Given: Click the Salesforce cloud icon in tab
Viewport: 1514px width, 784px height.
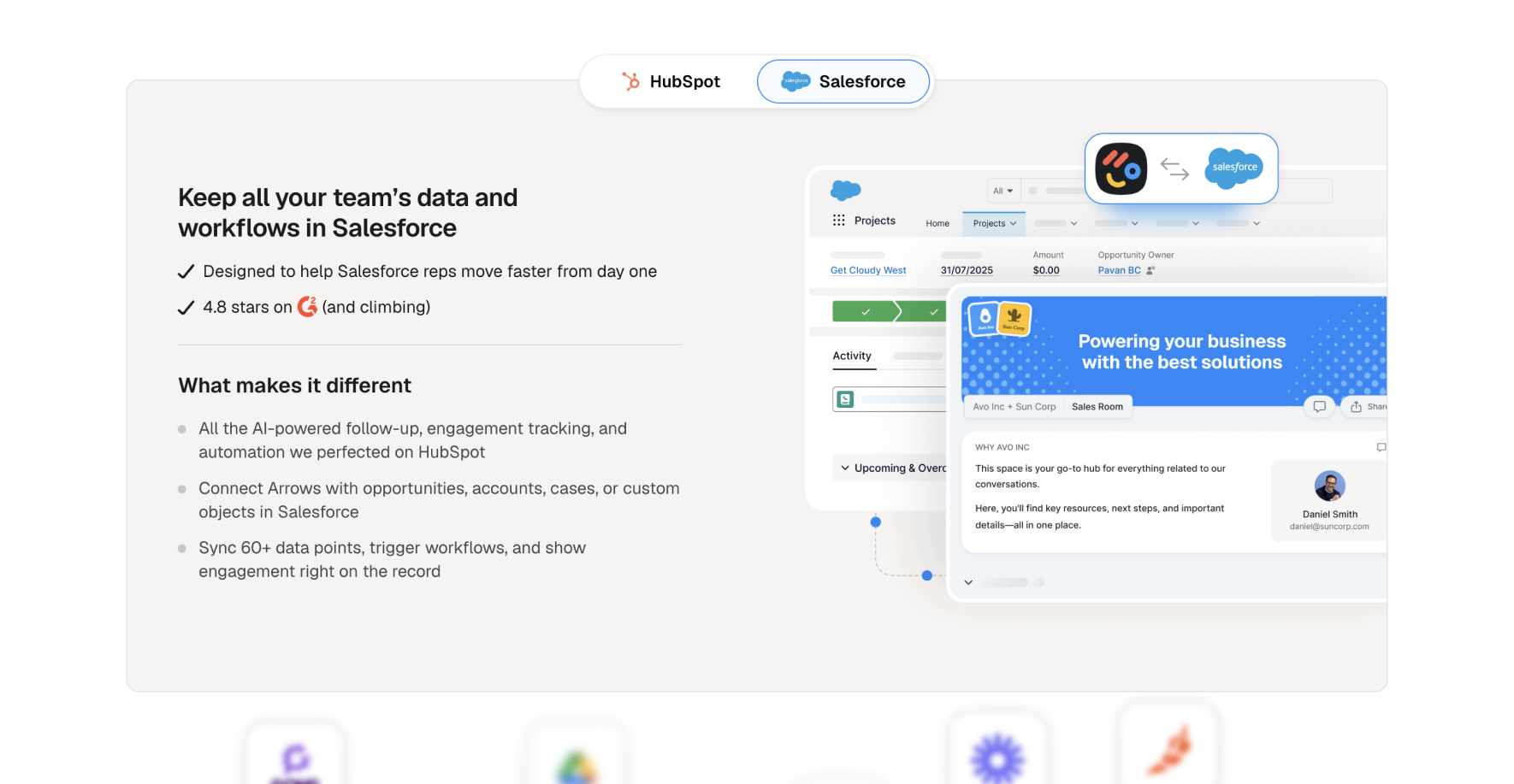Looking at the screenshot, I should tap(795, 81).
